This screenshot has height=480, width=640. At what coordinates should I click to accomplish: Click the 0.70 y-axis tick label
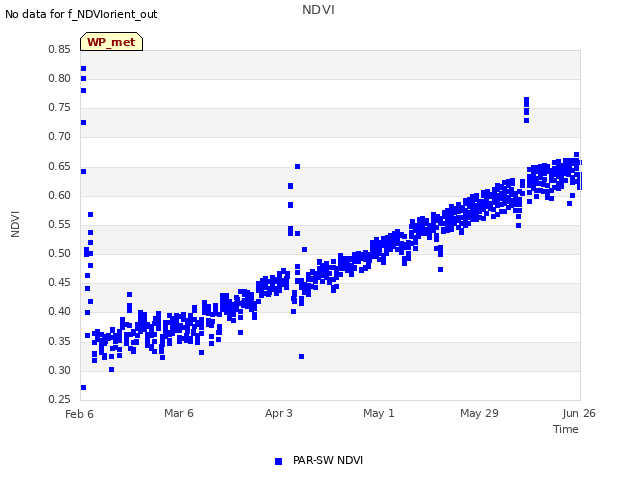coord(59,136)
